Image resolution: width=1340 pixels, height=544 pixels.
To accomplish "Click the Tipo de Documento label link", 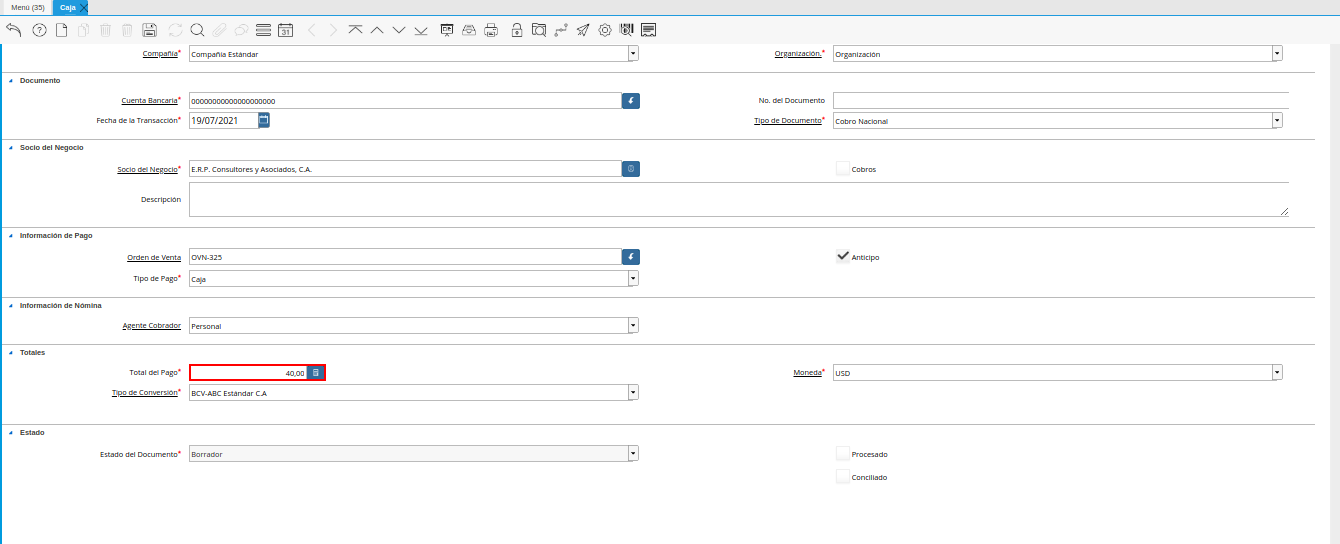I will [787, 121].
